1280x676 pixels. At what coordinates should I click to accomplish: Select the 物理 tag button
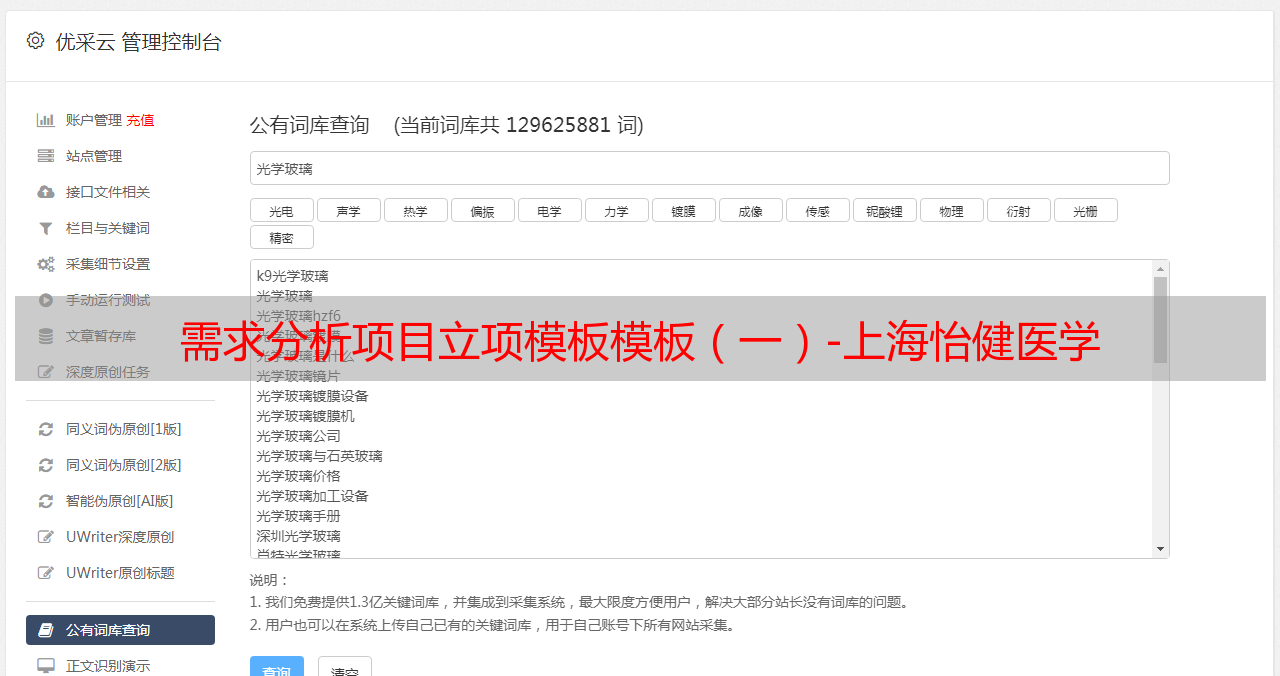pos(952,210)
